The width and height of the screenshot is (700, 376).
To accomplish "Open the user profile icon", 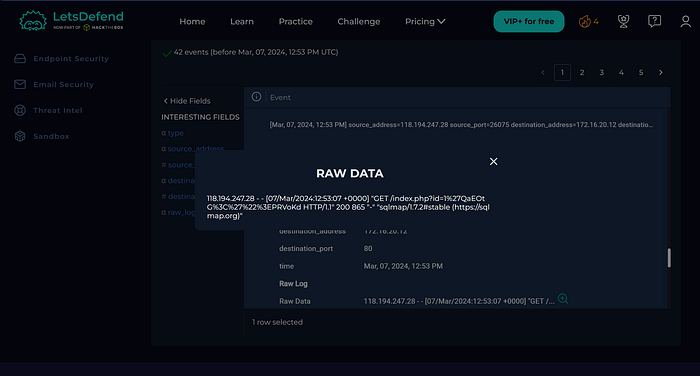I will 685,21.
